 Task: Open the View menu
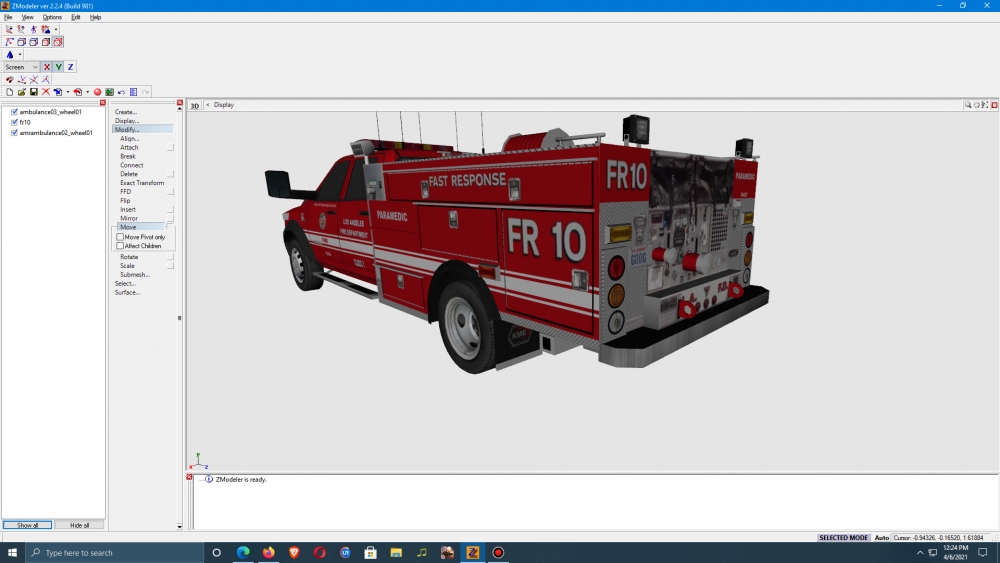pos(27,17)
